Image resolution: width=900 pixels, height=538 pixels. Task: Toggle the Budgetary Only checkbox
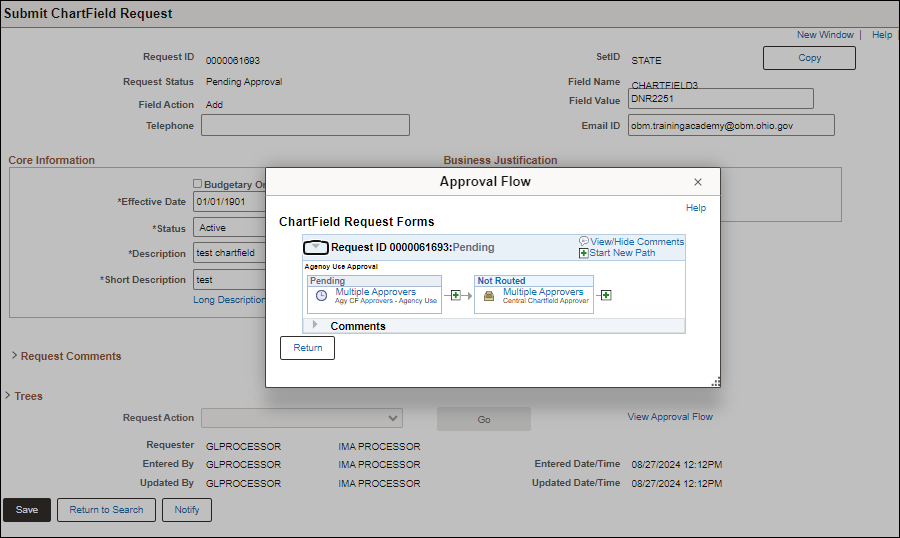pos(197,184)
